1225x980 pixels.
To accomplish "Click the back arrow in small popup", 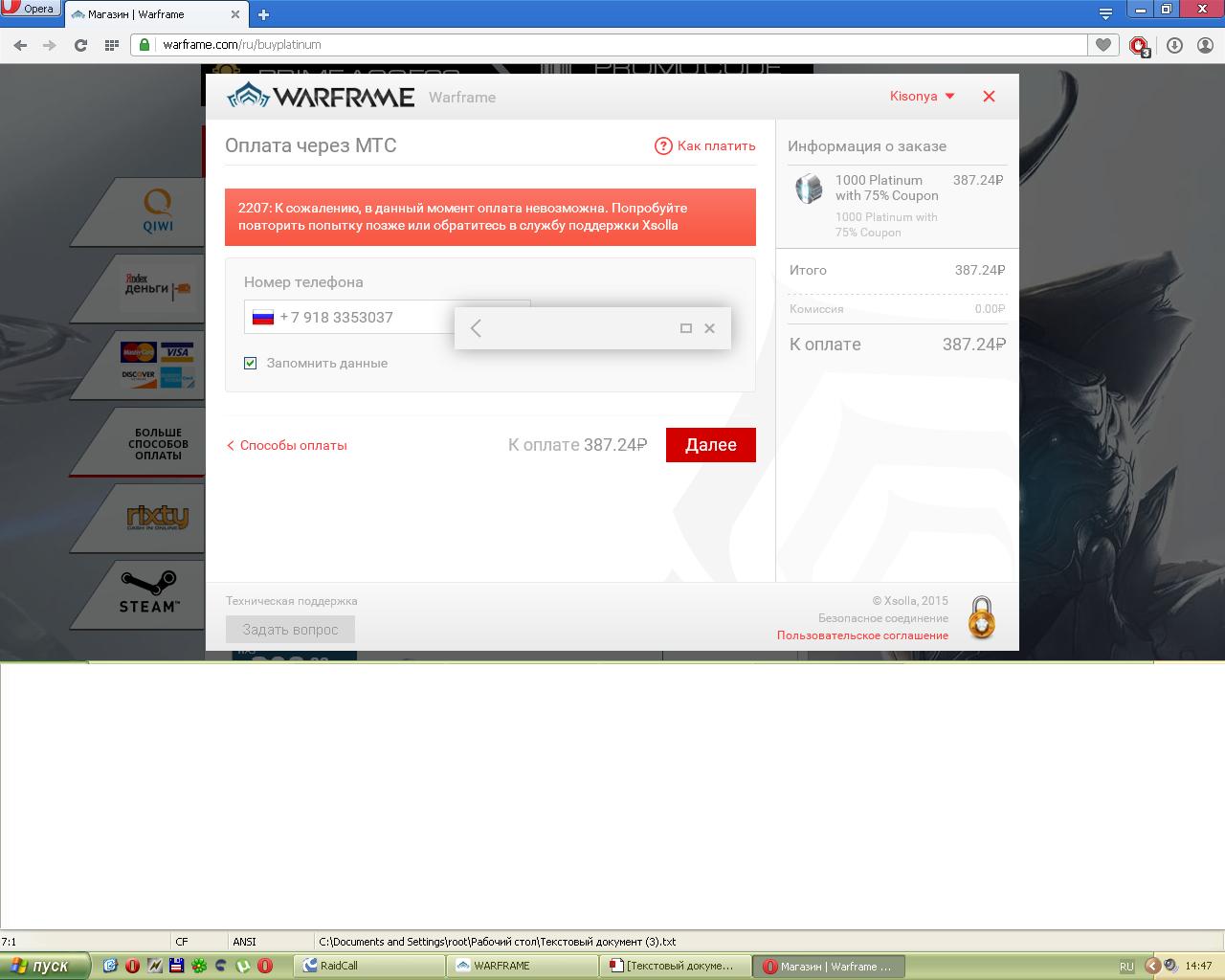I will point(476,328).
